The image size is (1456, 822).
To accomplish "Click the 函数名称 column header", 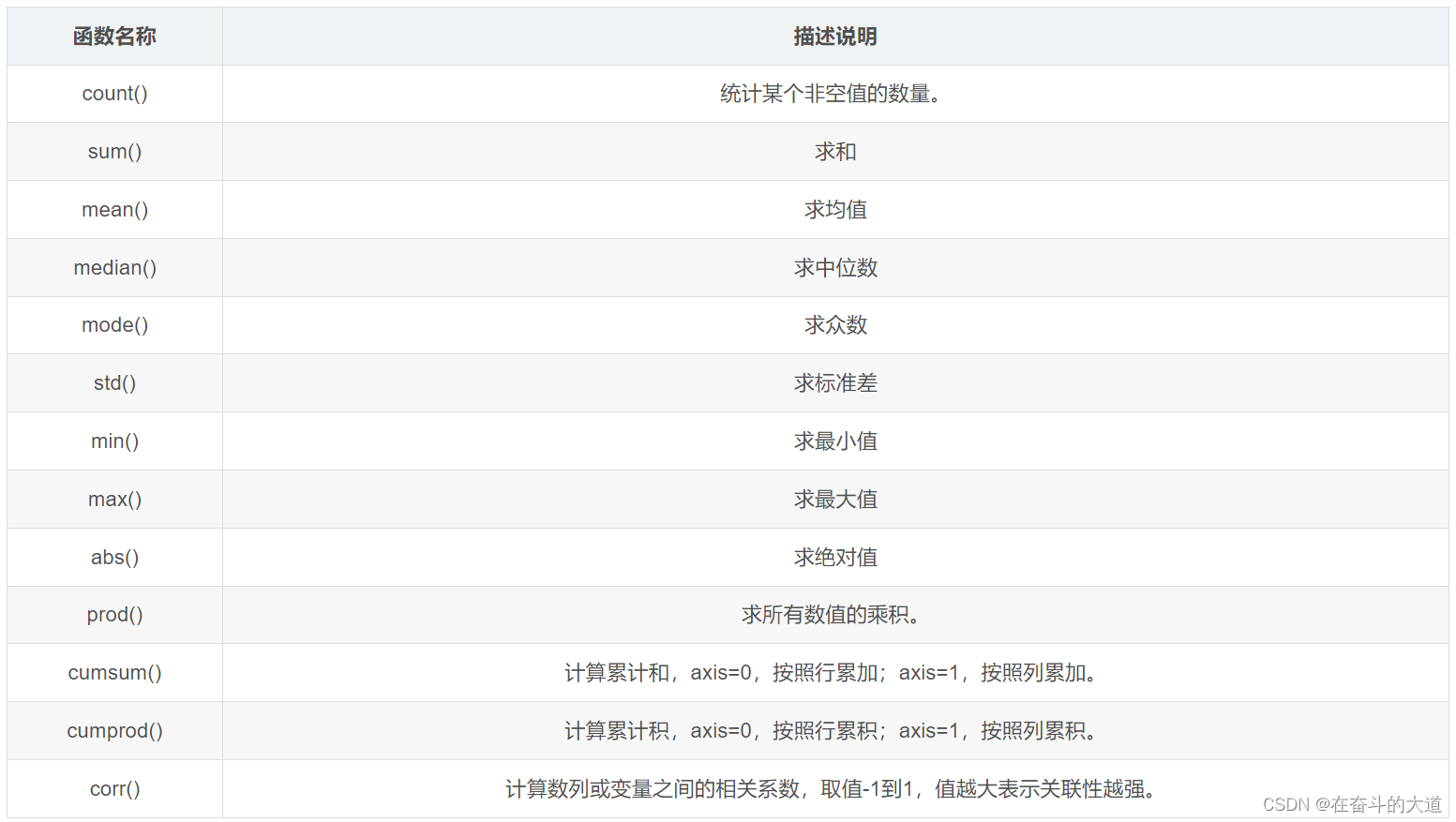I will click(x=114, y=37).
